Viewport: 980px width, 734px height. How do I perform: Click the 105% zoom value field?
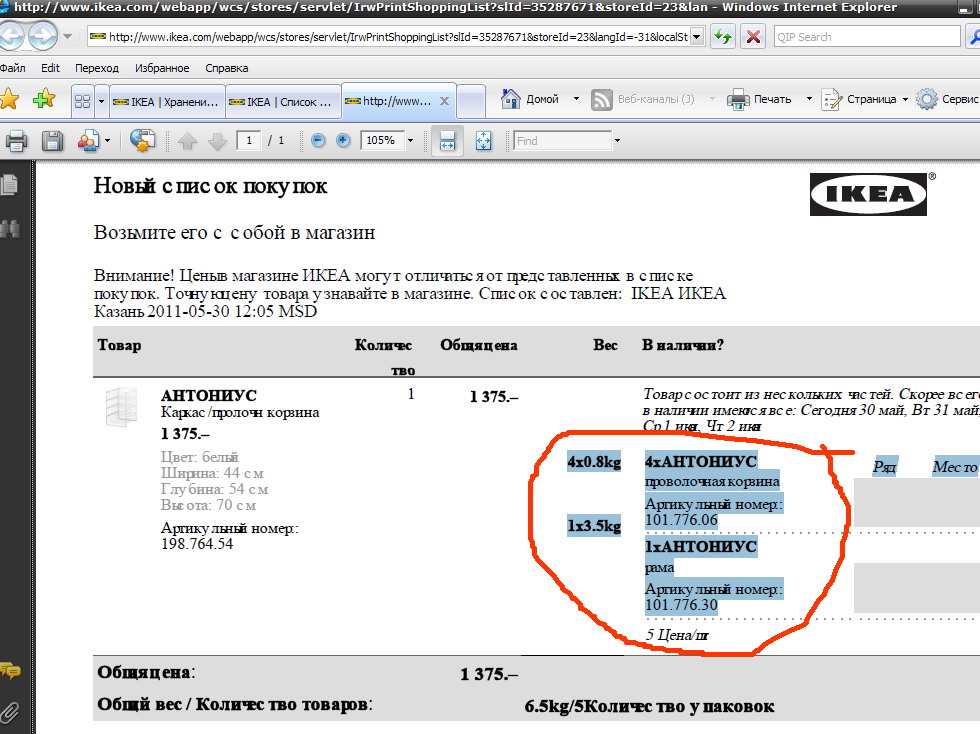click(x=381, y=141)
